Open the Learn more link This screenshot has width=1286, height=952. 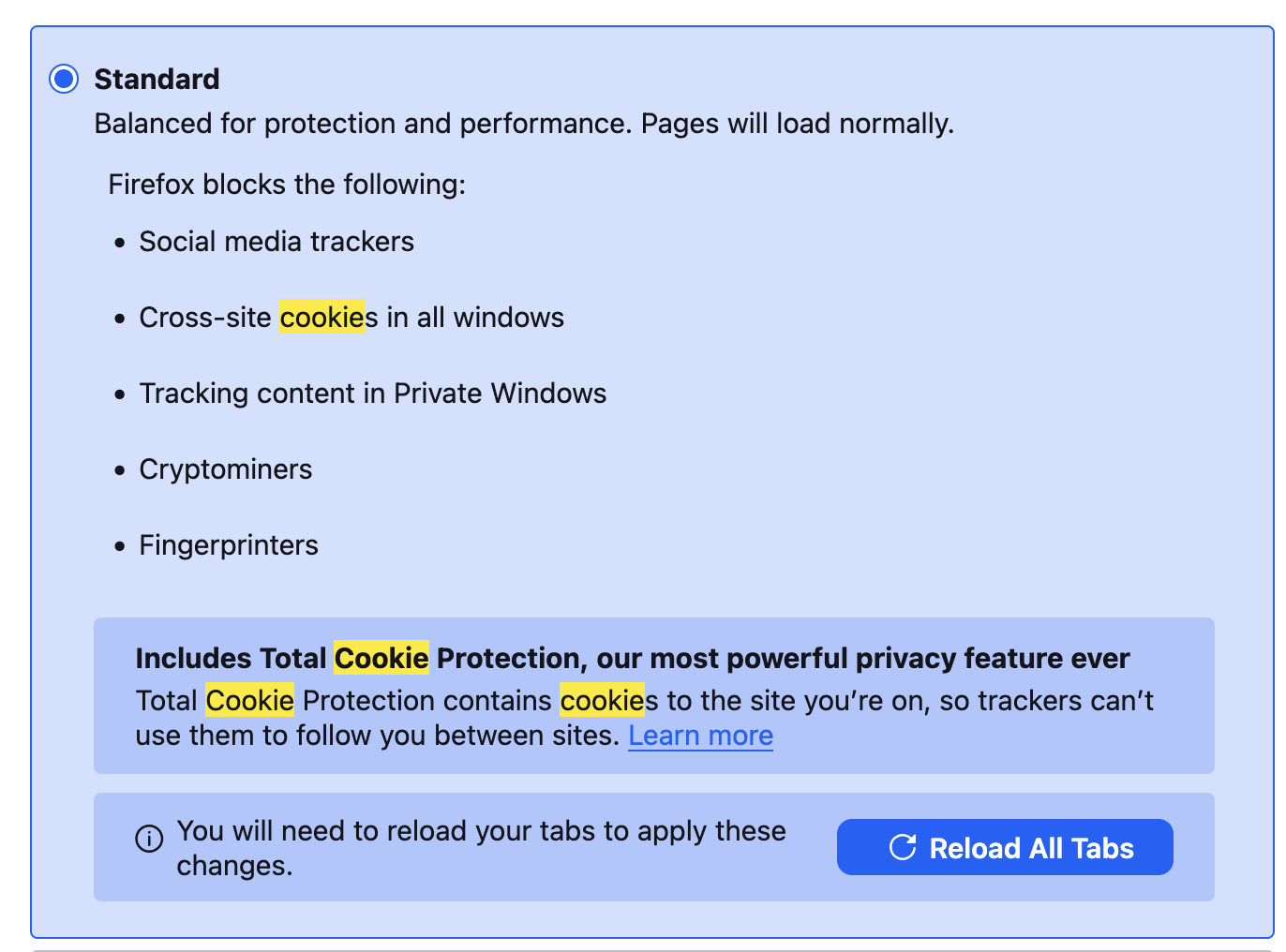[700, 736]
